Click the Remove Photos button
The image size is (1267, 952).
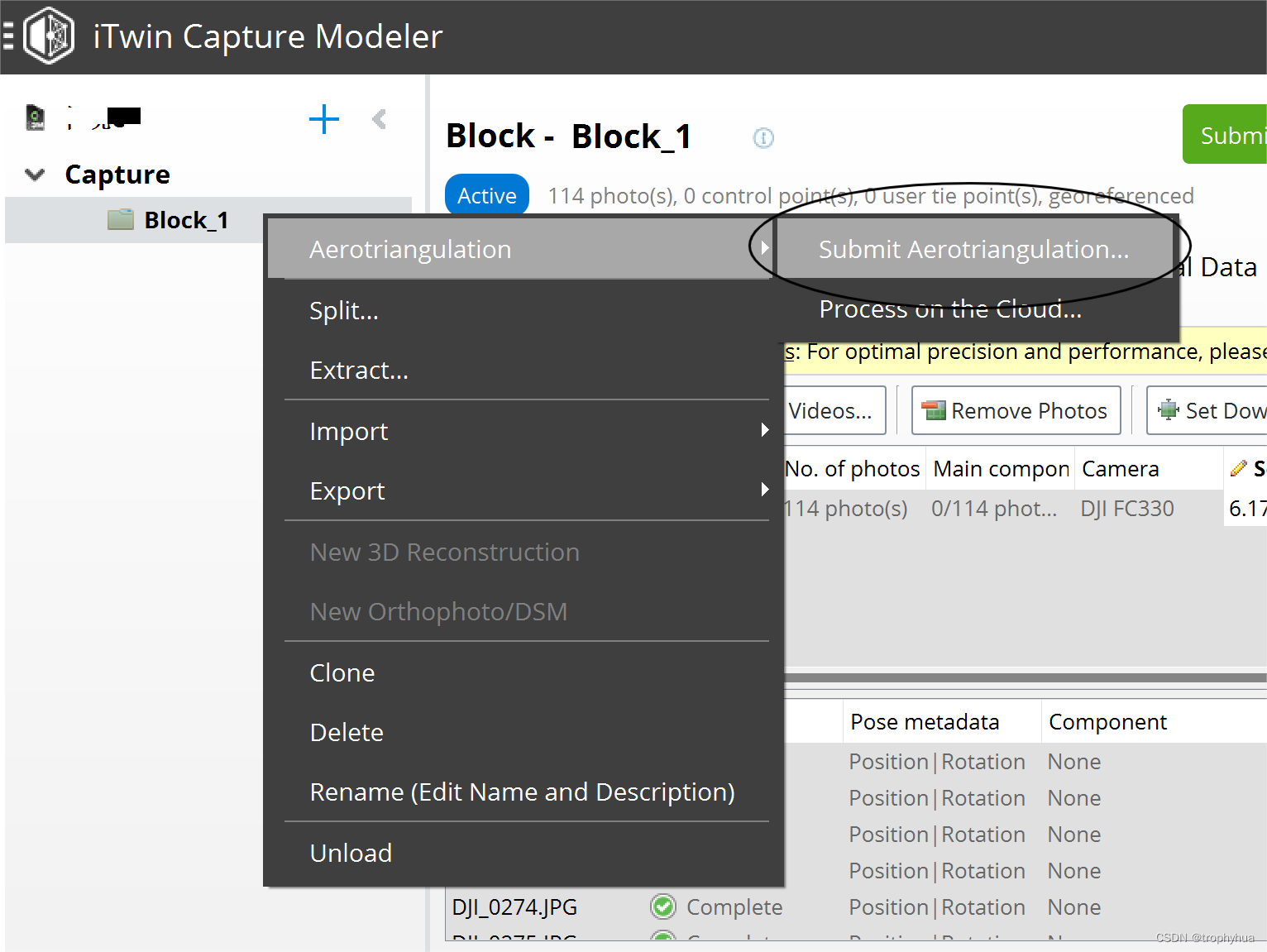(x=1016, y=410)
